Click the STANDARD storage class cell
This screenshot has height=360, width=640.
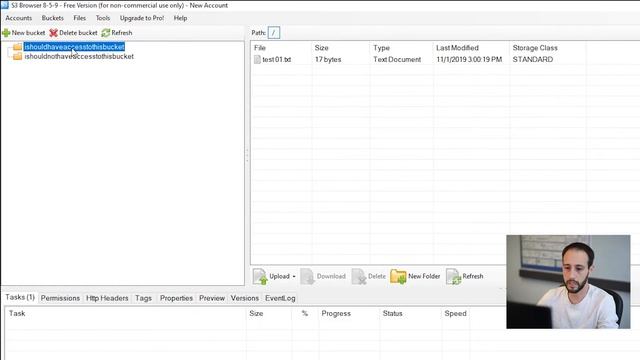533,60
